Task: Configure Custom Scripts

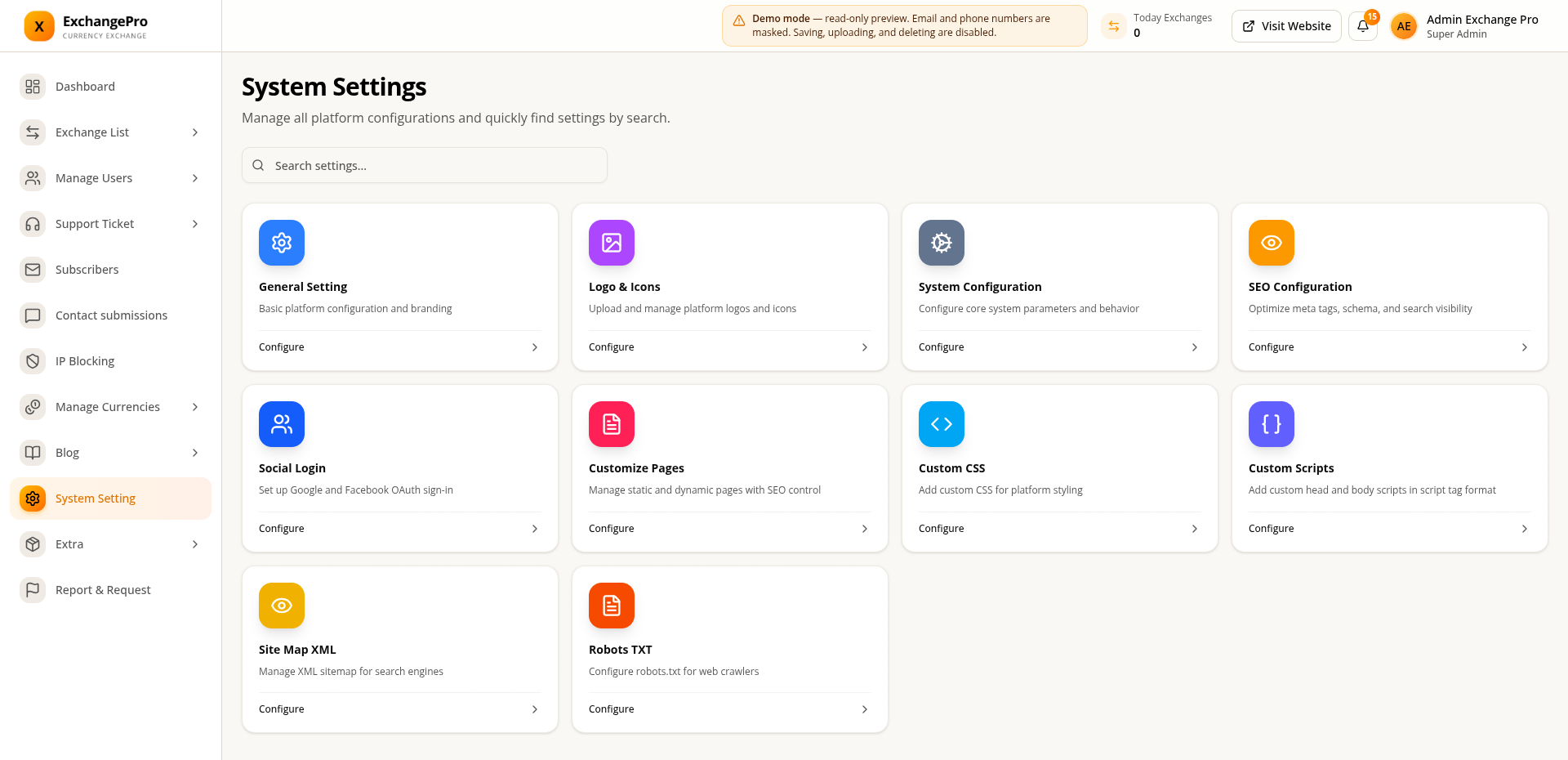Action: tap(1389, 529)
